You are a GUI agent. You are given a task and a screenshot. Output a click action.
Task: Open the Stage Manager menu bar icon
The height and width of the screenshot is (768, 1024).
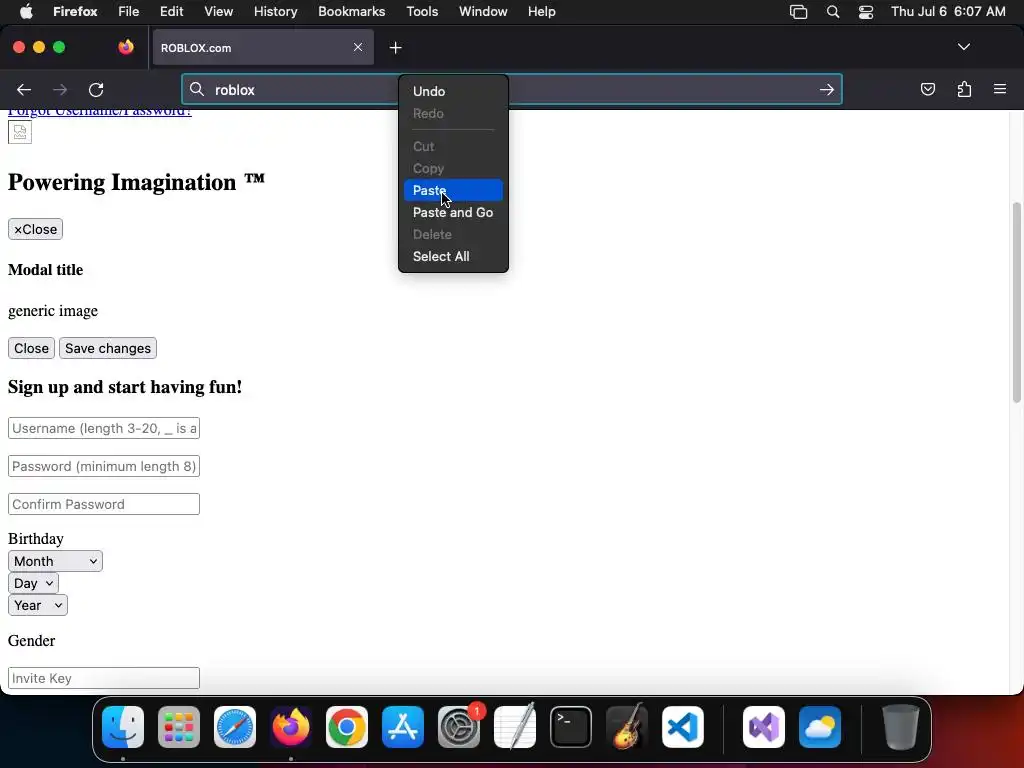point(798,12)
